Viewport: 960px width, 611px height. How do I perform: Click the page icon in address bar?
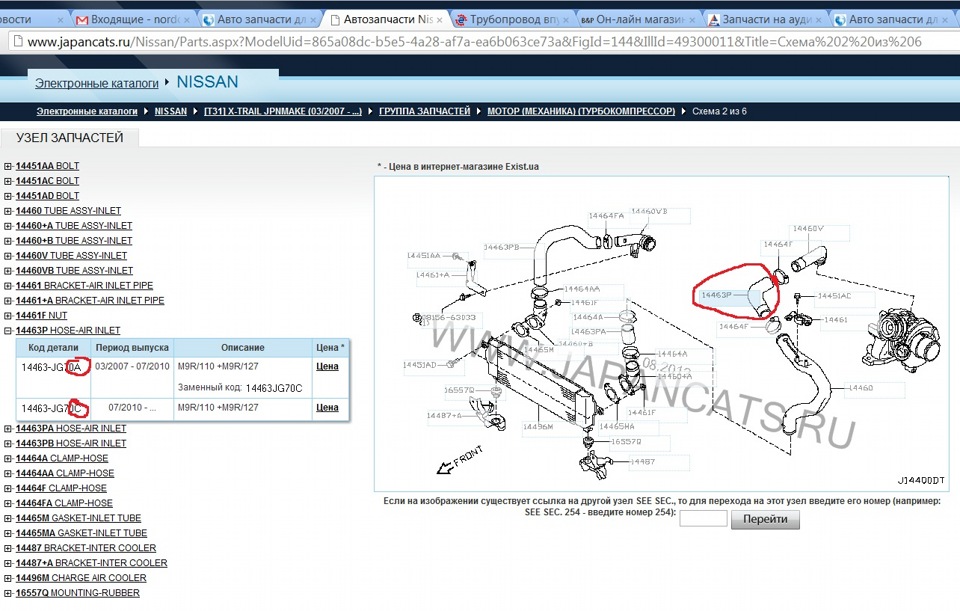pos(18,42)
